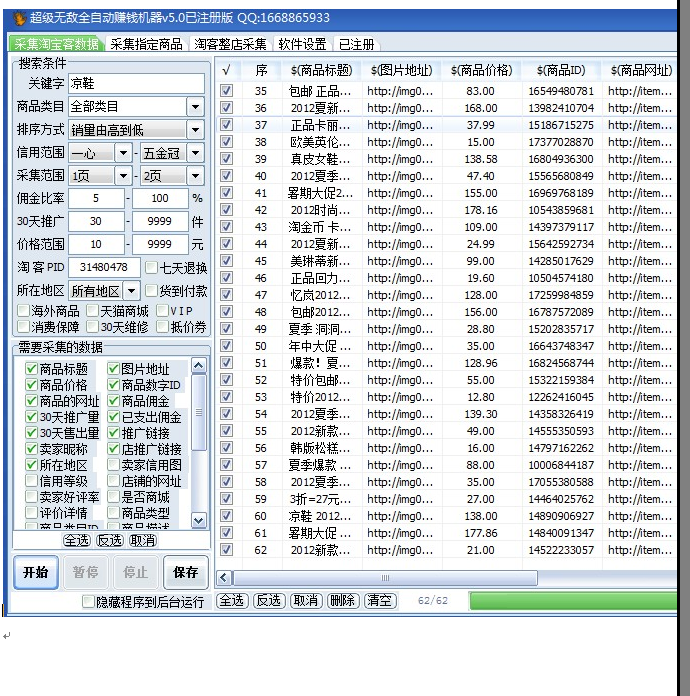Click 取消 below the results table

(305, 601)
